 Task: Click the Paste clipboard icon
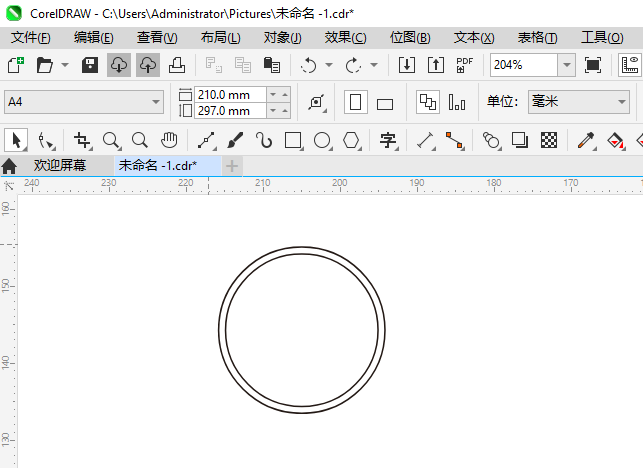[x=271, y=65]
